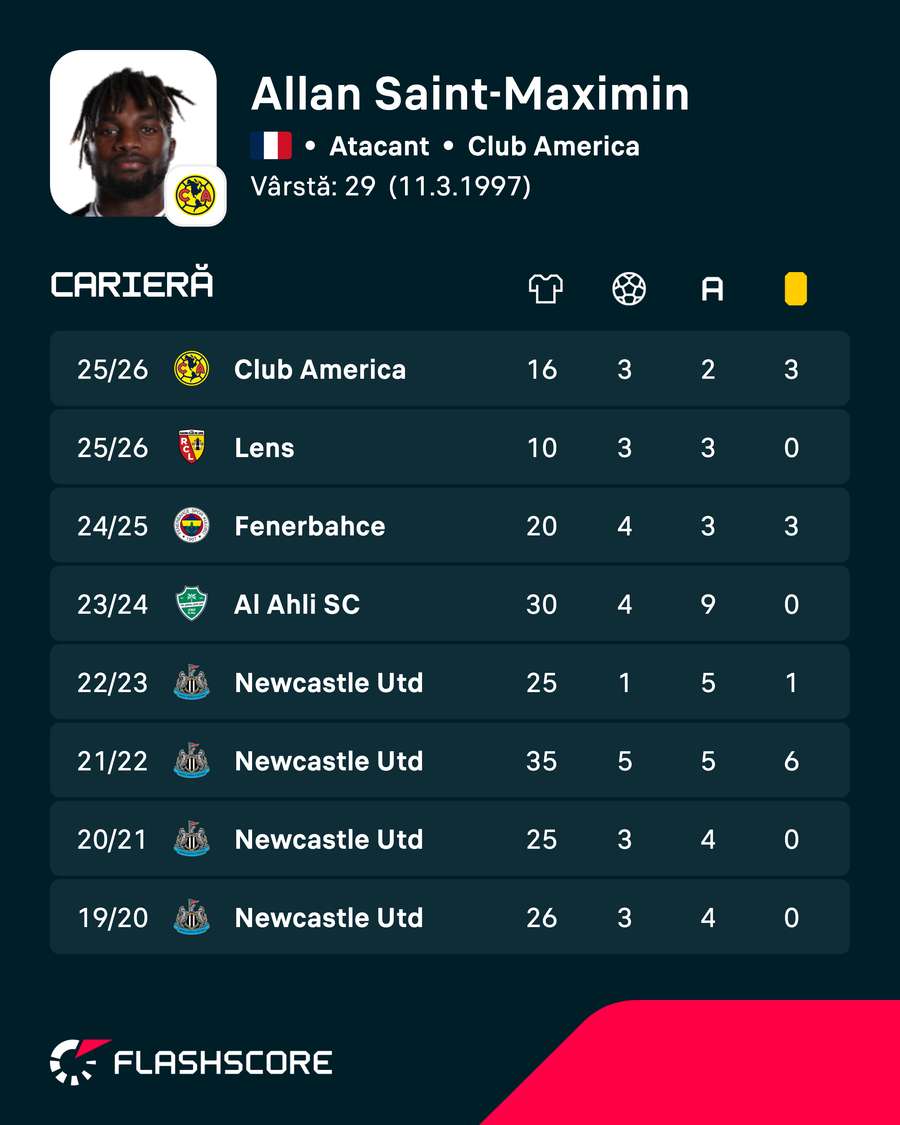Viewport: 900px width, 1125px height.
Task: Click the jersey appearances column icon
Action: click(x=545, y=289)
